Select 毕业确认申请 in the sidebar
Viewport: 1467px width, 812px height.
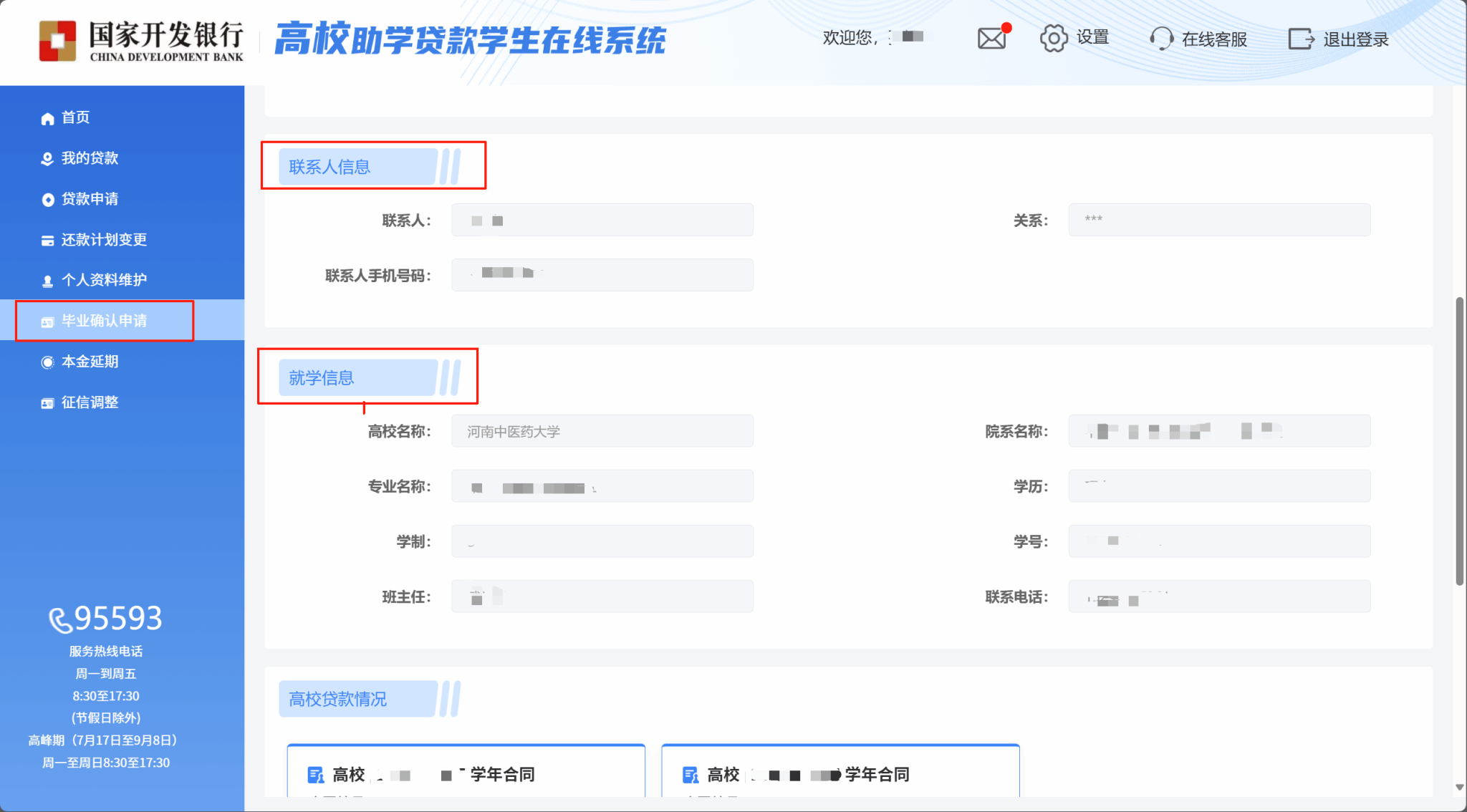tap(104, 321)
